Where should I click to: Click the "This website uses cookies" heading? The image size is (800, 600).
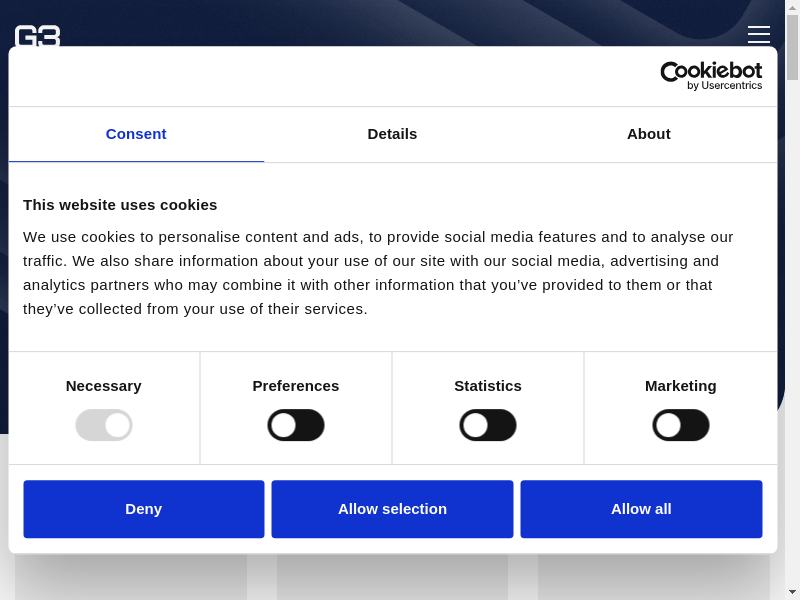(x=120, y=205)
